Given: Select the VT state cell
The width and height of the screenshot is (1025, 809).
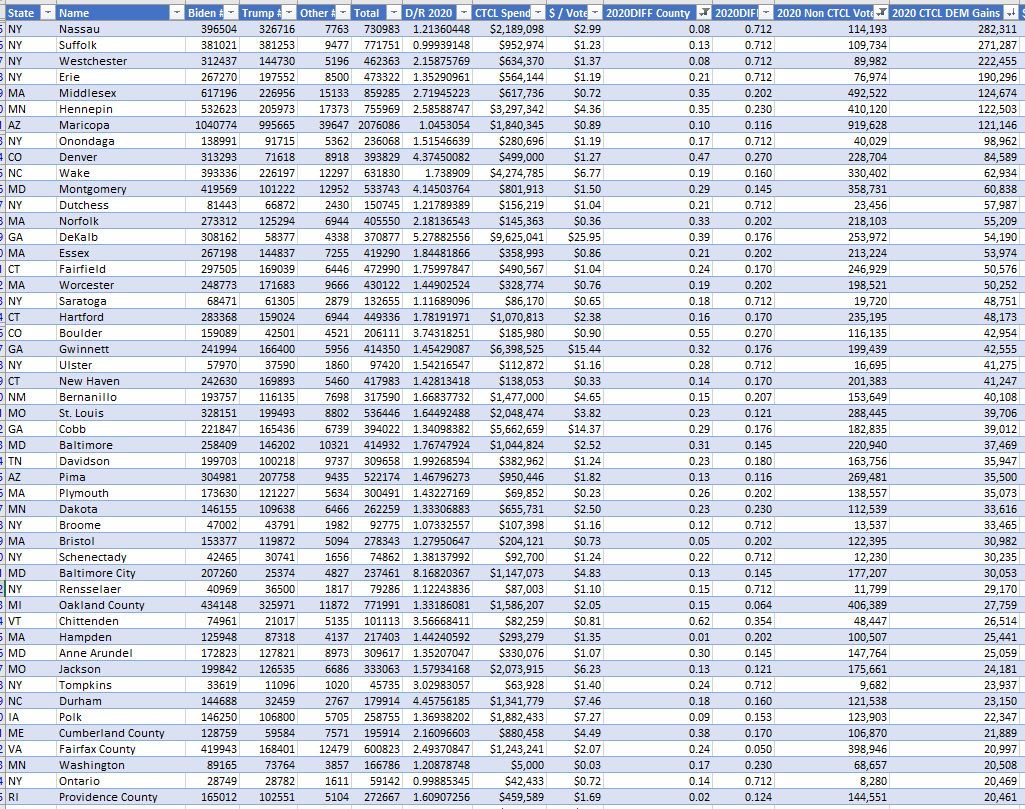Looking at the screenshot, I should 31,621.
